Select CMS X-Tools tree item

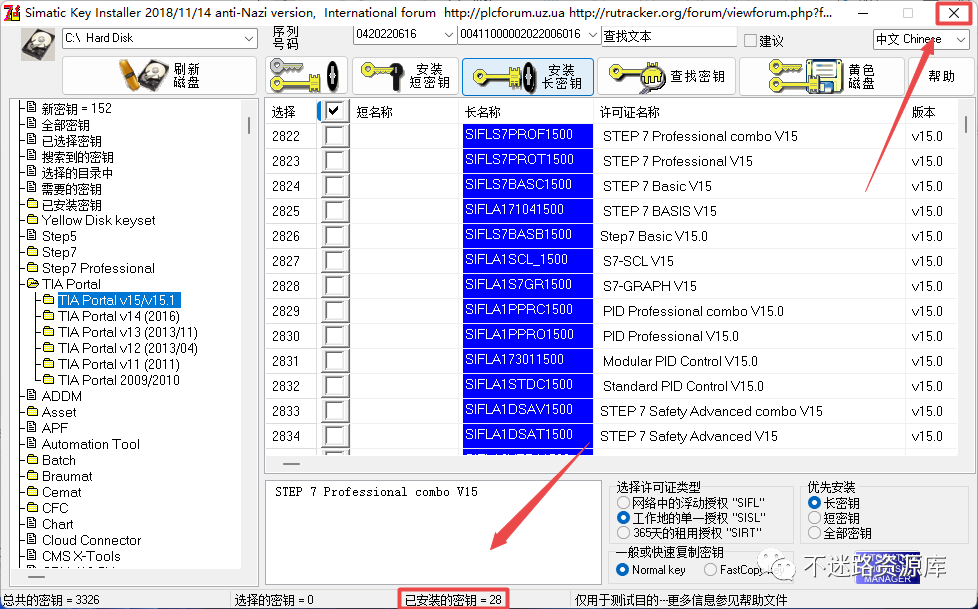tap(81, 556)
